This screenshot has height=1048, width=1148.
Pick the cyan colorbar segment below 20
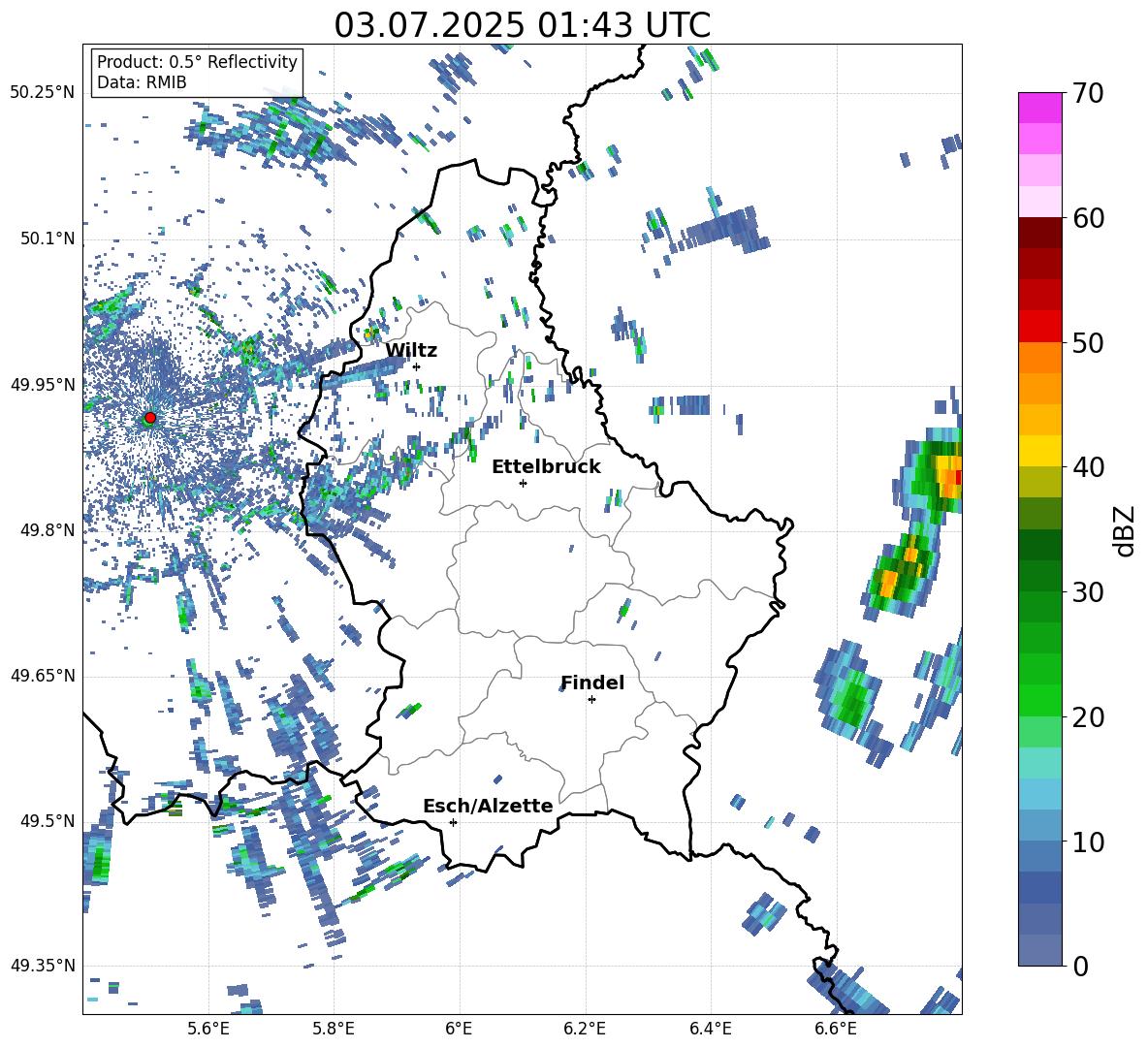point(1040,763)
